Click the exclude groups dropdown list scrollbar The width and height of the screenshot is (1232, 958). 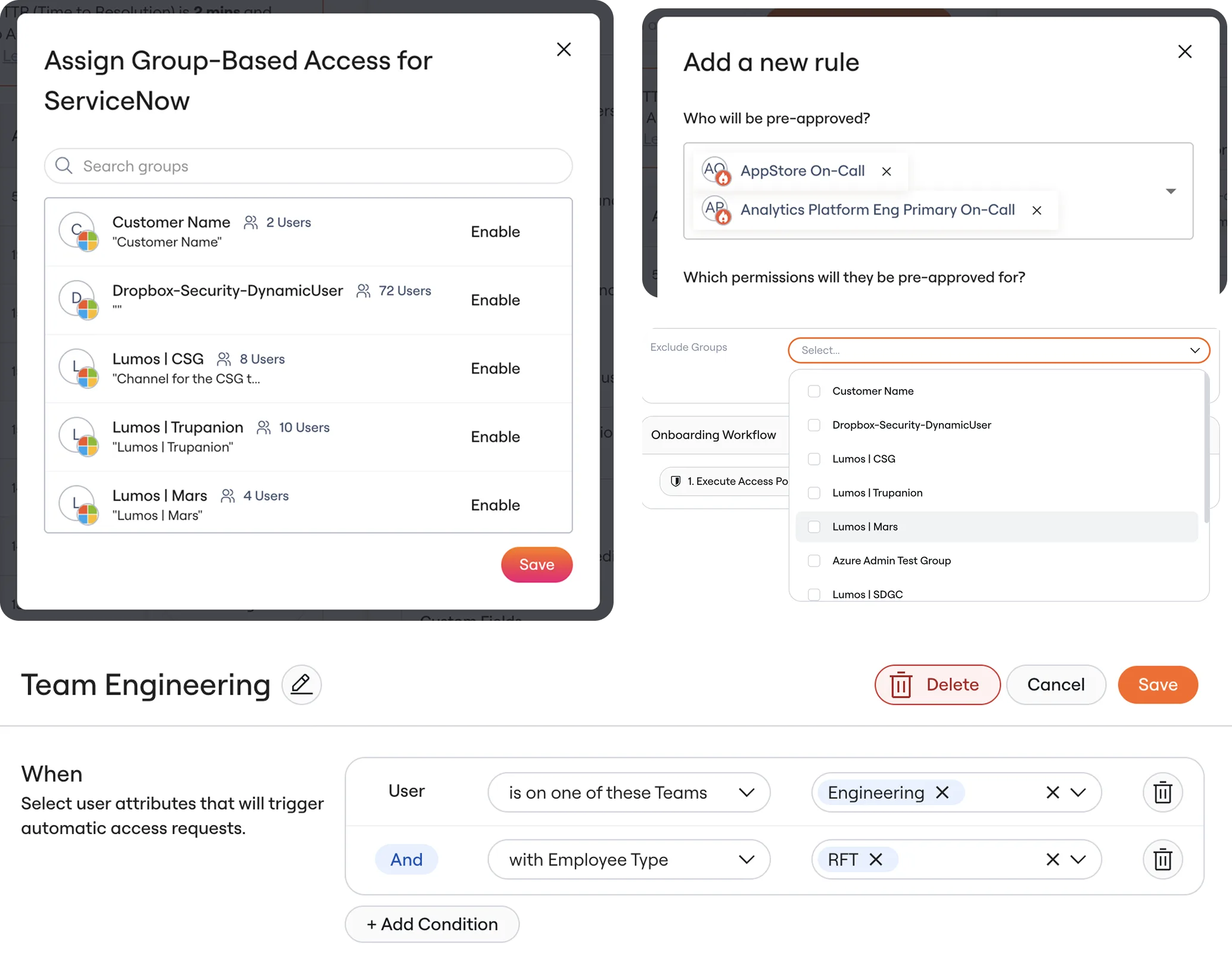coord(1206,448)
